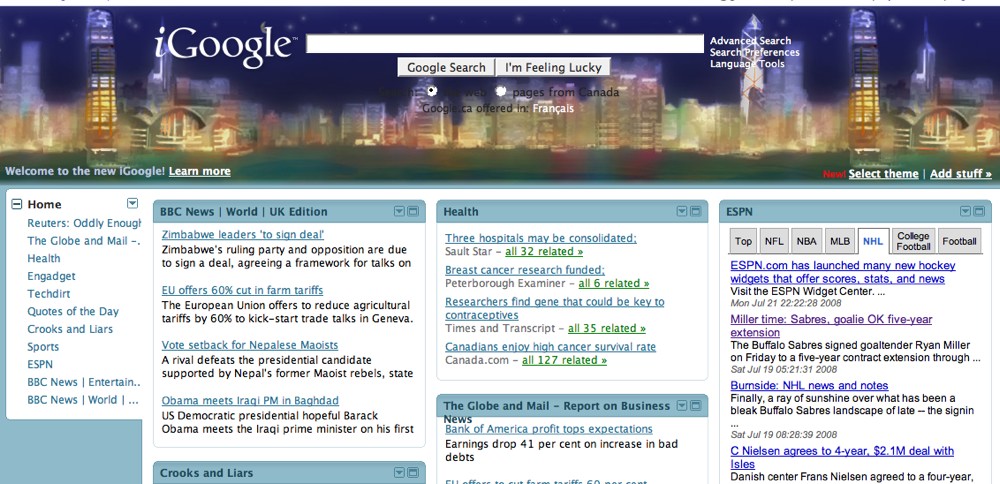
Task: Open Engadget in the sidebar
Action: point(51,276)
